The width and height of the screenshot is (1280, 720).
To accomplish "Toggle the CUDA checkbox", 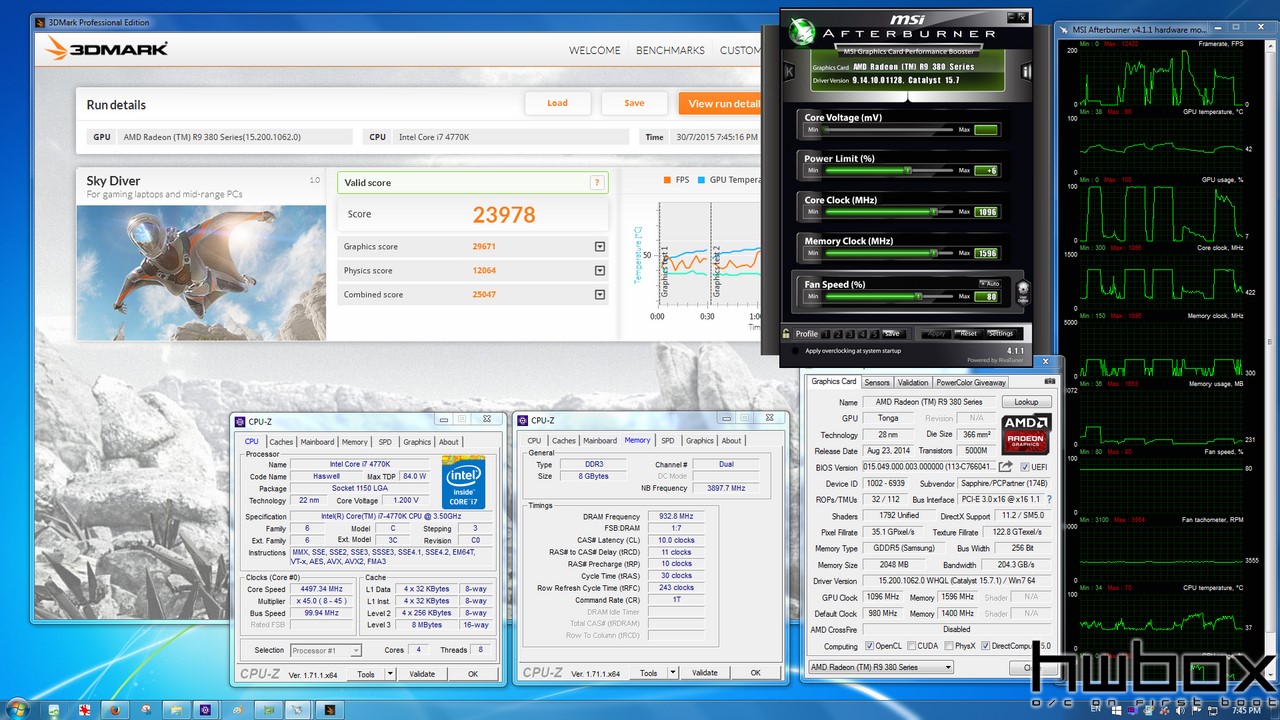I will pyautogui.click(x=913, y=646).
